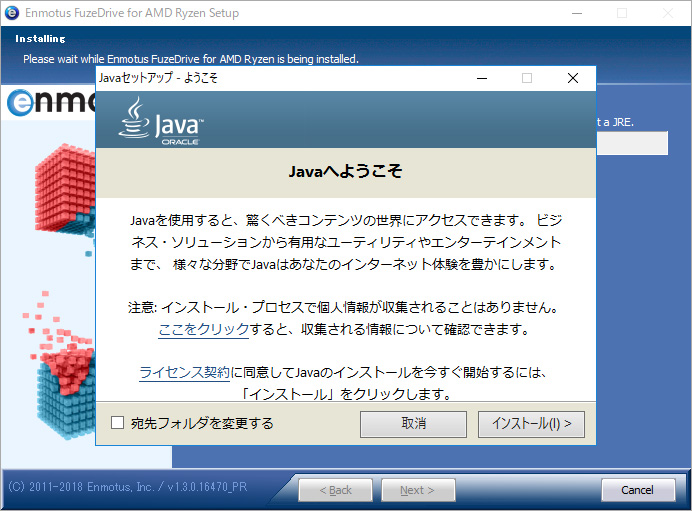
Task: Click maximize icon on Java setup dialog
Action: 527,78
